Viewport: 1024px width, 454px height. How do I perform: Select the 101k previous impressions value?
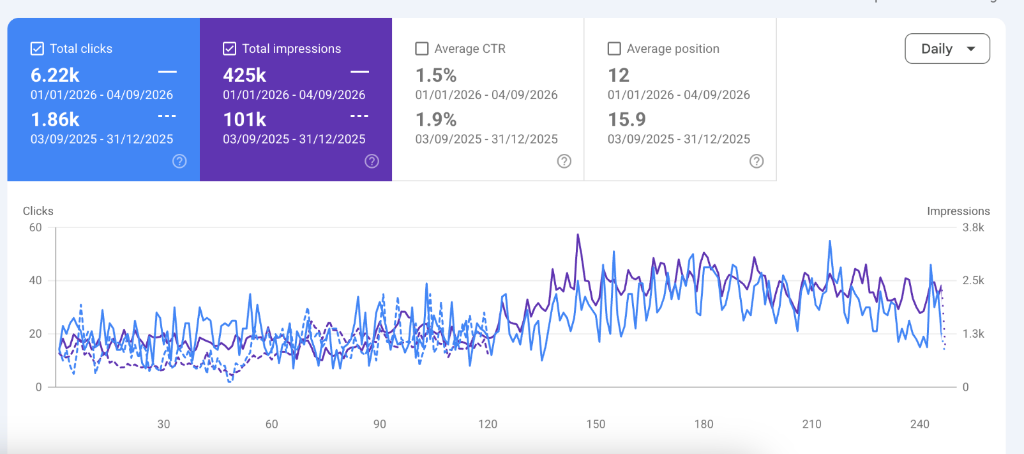(244, 120)
